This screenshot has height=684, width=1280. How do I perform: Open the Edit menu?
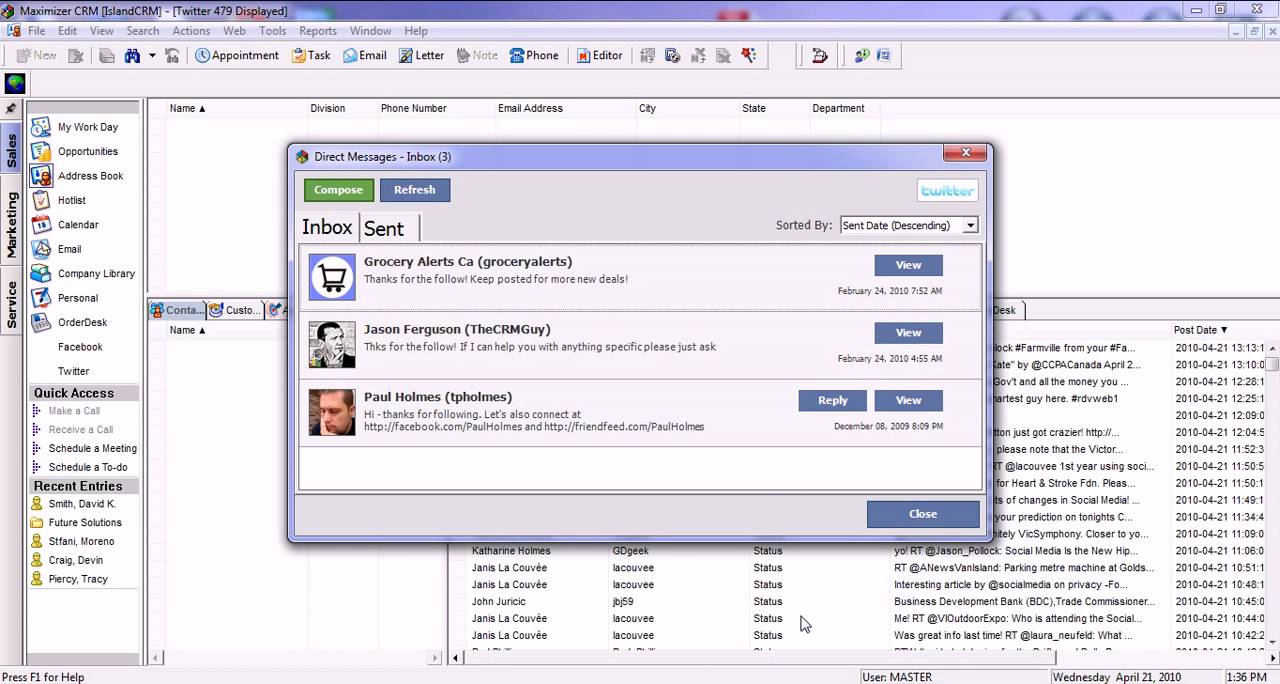pyautogui.click(x=68, y=31)
